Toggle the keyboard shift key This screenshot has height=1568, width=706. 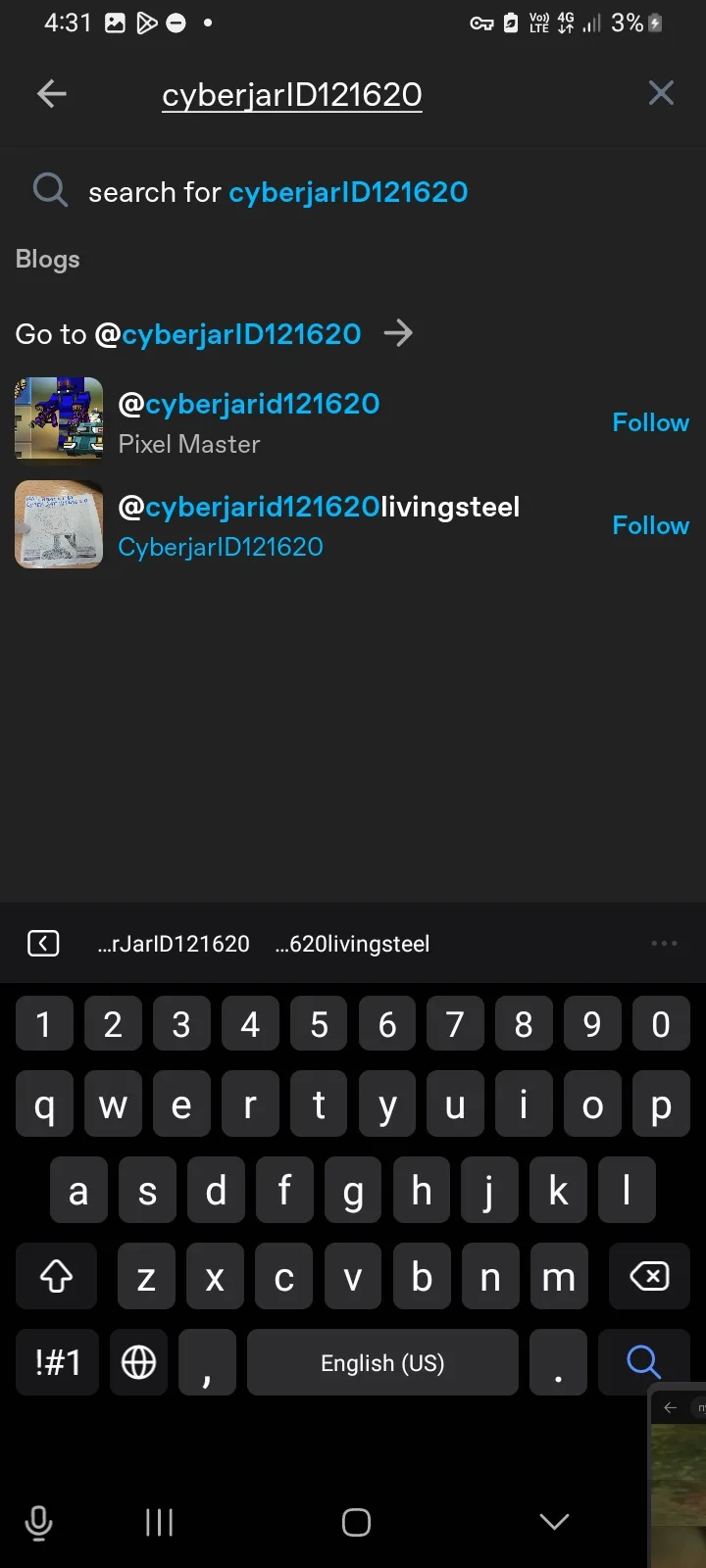tap(57, 1276)
